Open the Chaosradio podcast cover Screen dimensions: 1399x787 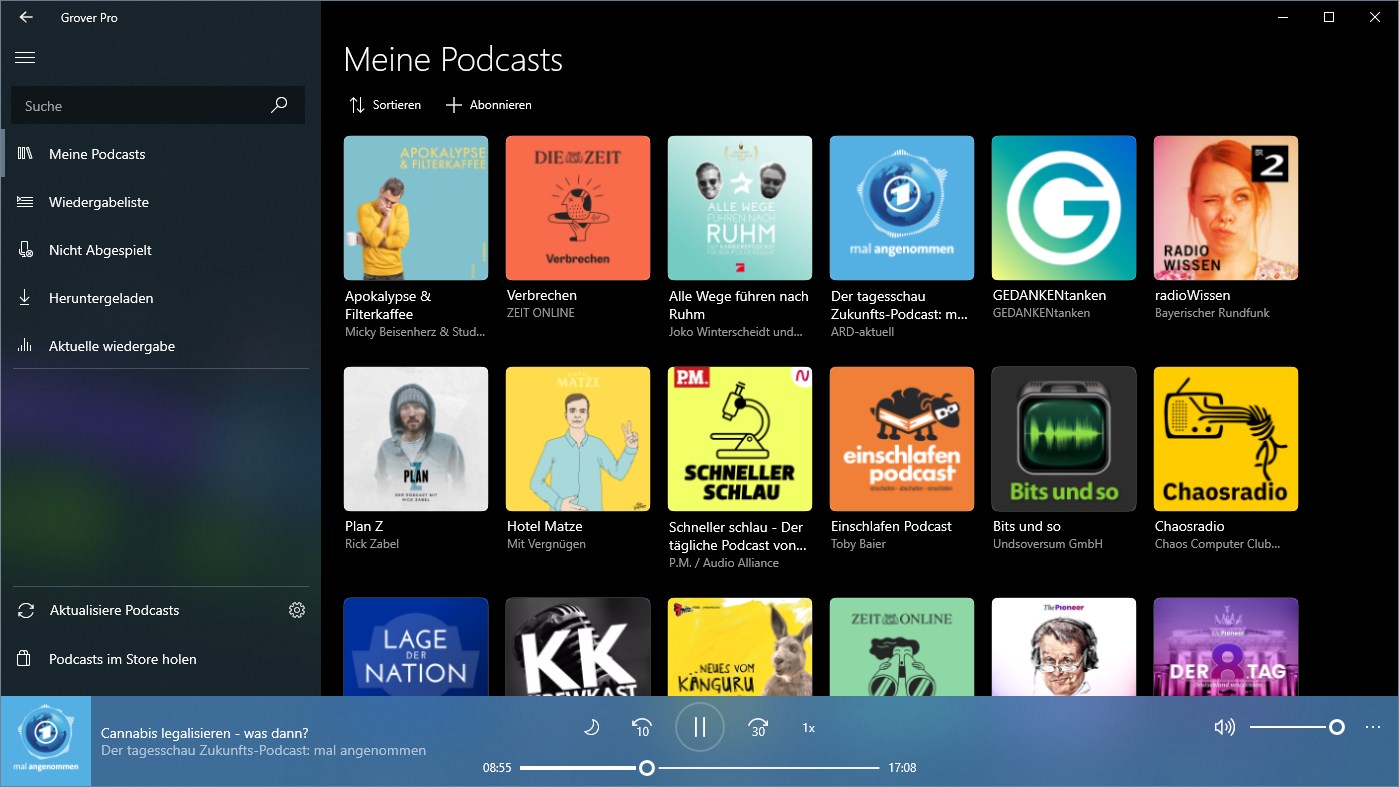1226,439
